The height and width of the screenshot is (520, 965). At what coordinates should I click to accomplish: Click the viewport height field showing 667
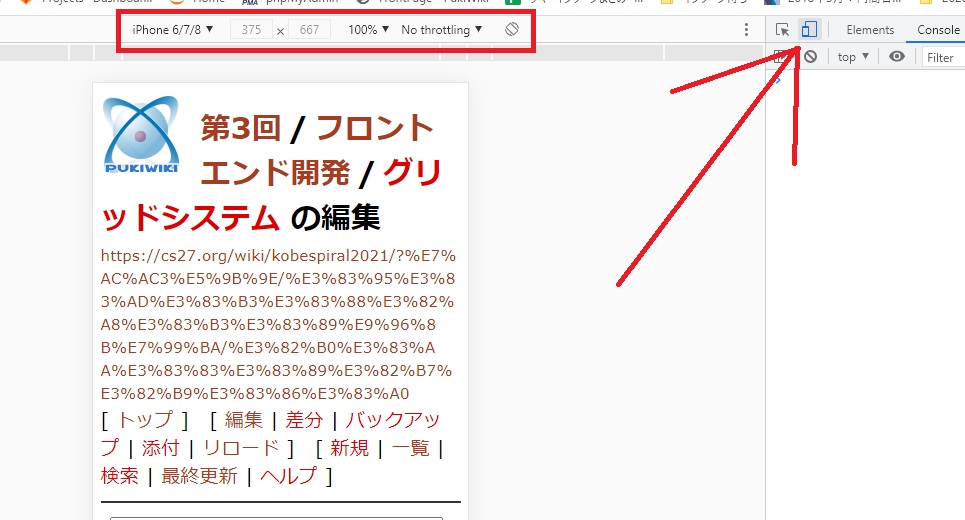click(309, 30)
